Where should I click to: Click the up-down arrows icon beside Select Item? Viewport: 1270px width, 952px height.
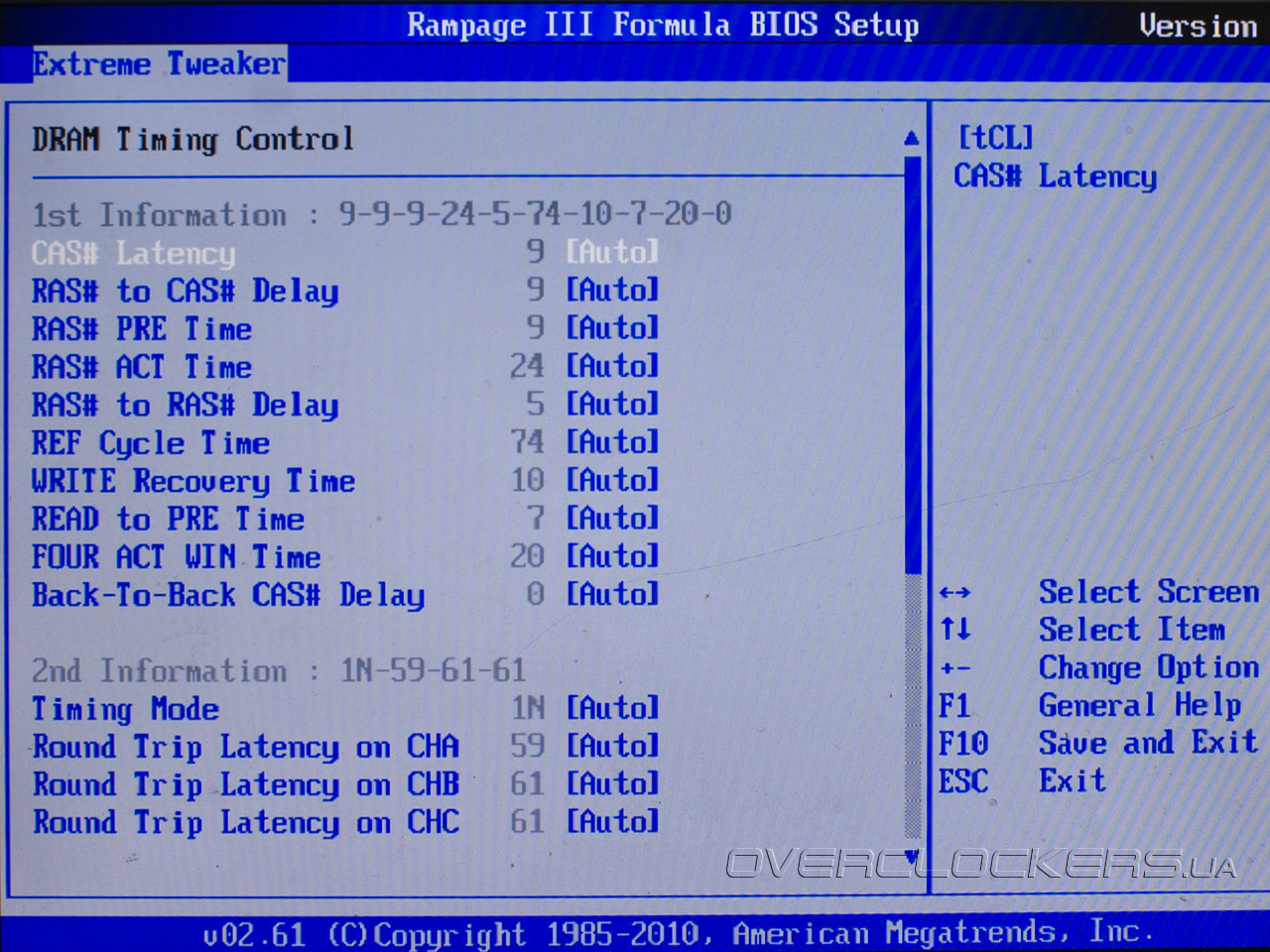tap(955, 629)
